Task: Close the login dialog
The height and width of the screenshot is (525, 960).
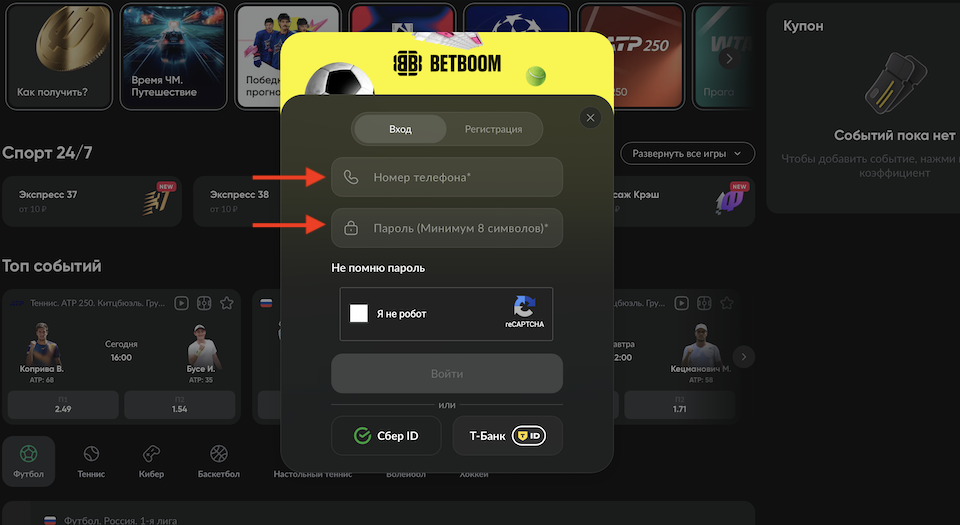Action: coord(590,118)
